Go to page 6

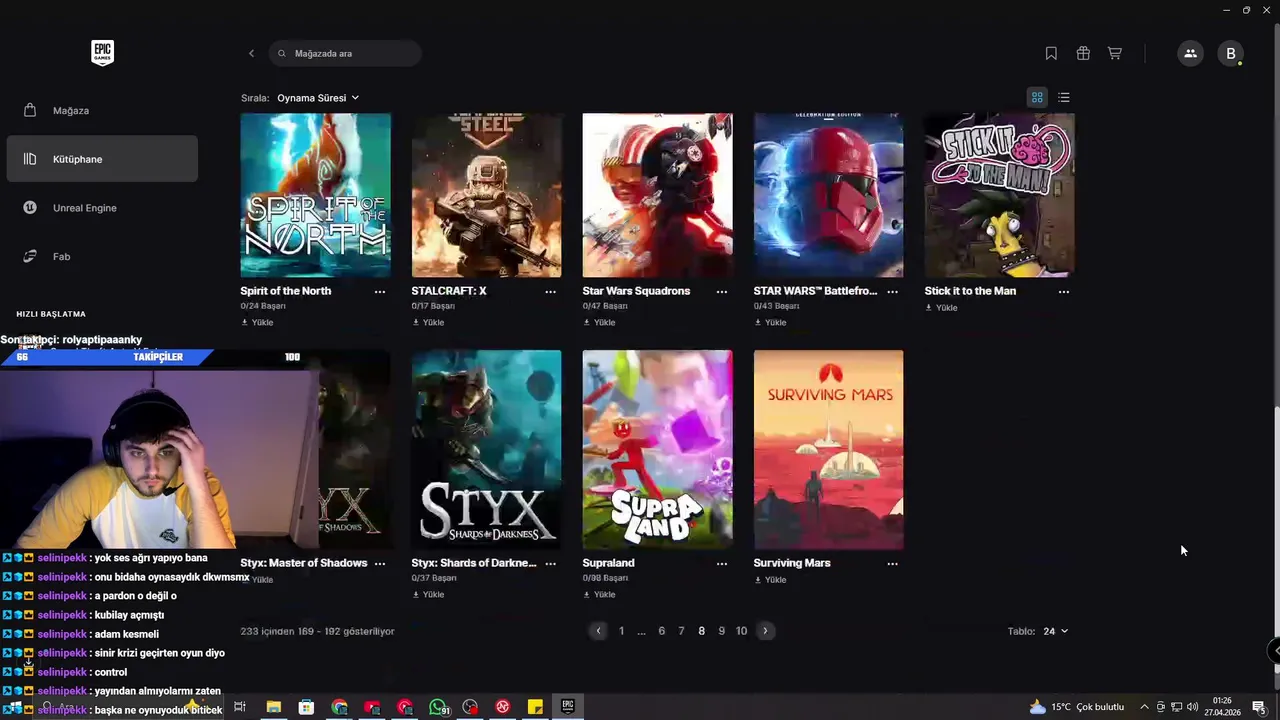coord(661,631)
